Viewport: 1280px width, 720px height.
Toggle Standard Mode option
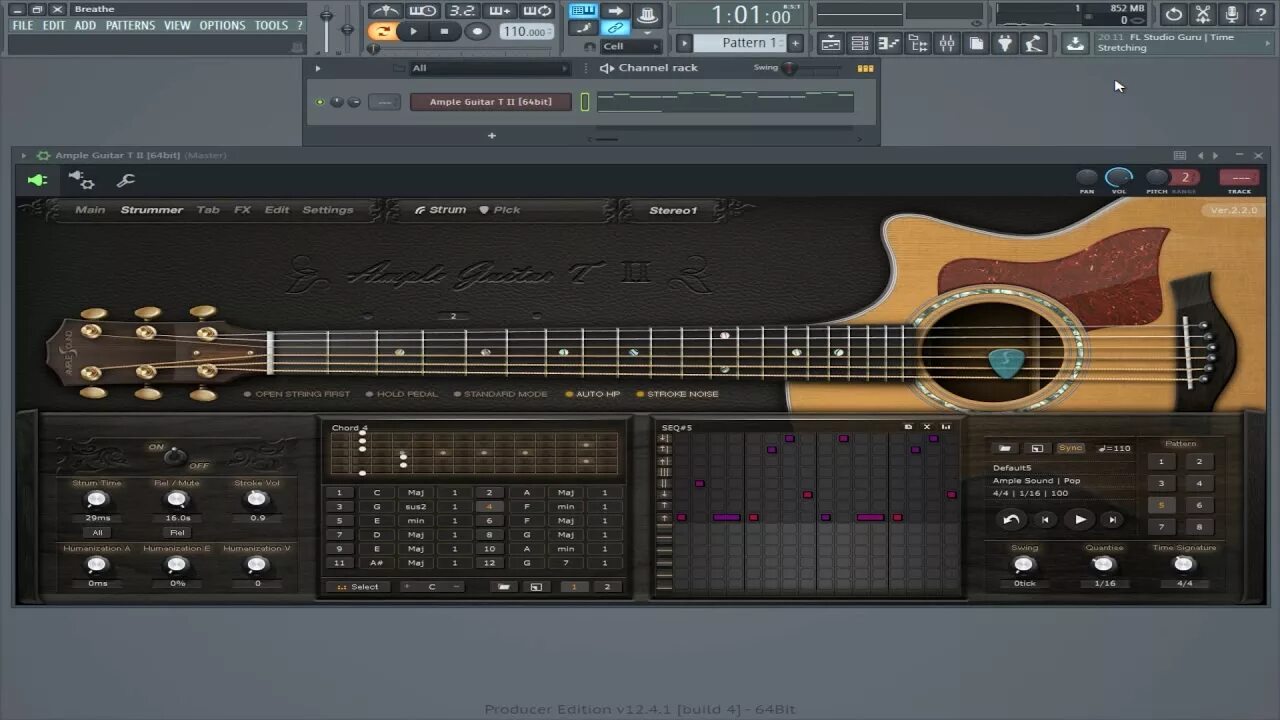click(500, 394)
